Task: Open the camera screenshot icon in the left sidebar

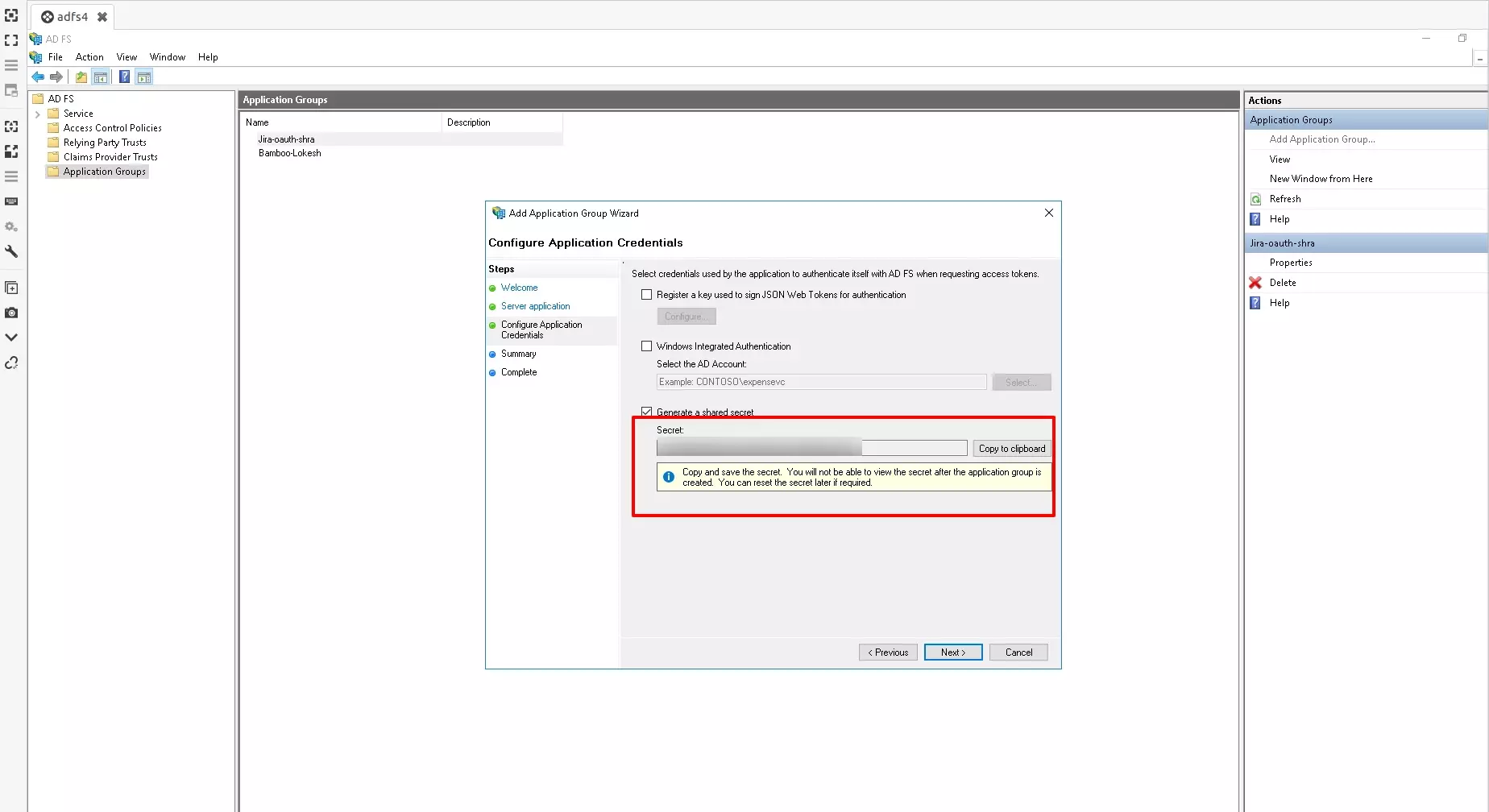Action: pyautogui.click(x=11, y=313)
